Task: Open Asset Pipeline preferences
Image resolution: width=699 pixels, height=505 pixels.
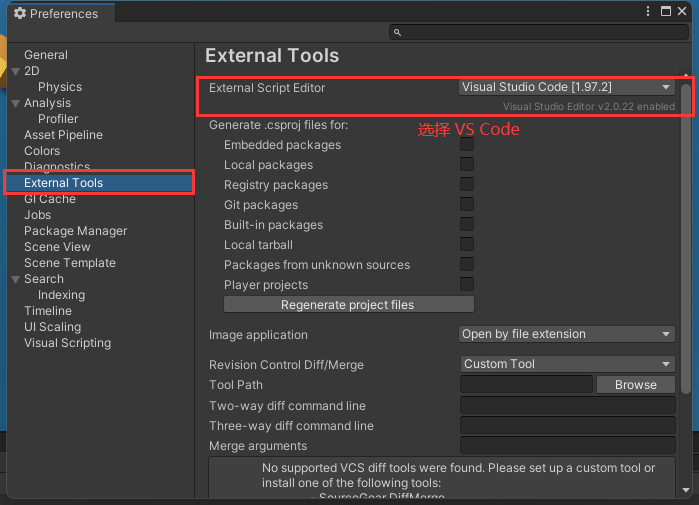Action: pos(63,135)
